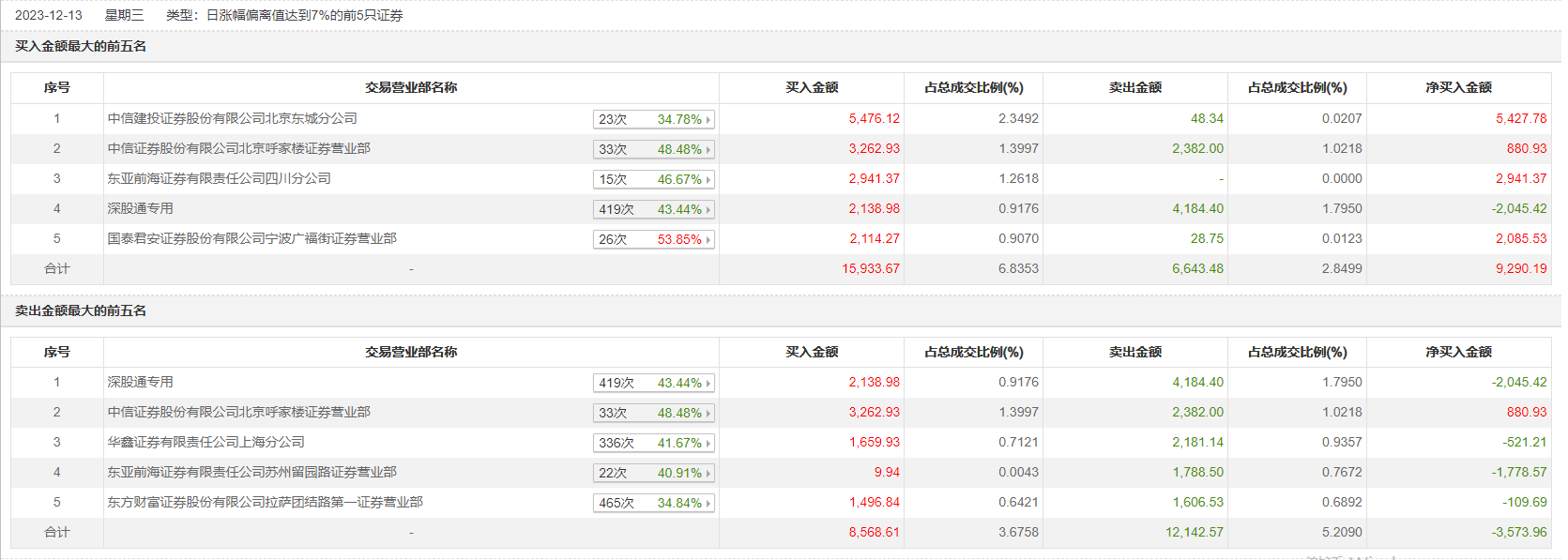The image size is (1568, 560).
Task: Click net value -1,778.57
Action: (1519, 472)
